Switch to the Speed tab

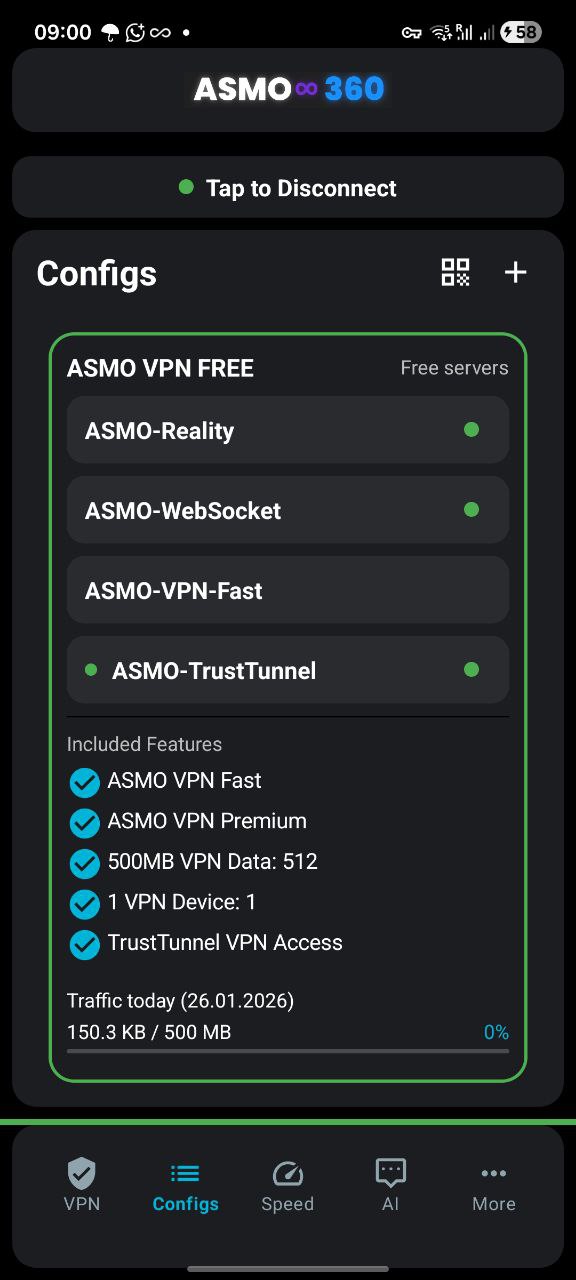click(x=287, y=1186)
